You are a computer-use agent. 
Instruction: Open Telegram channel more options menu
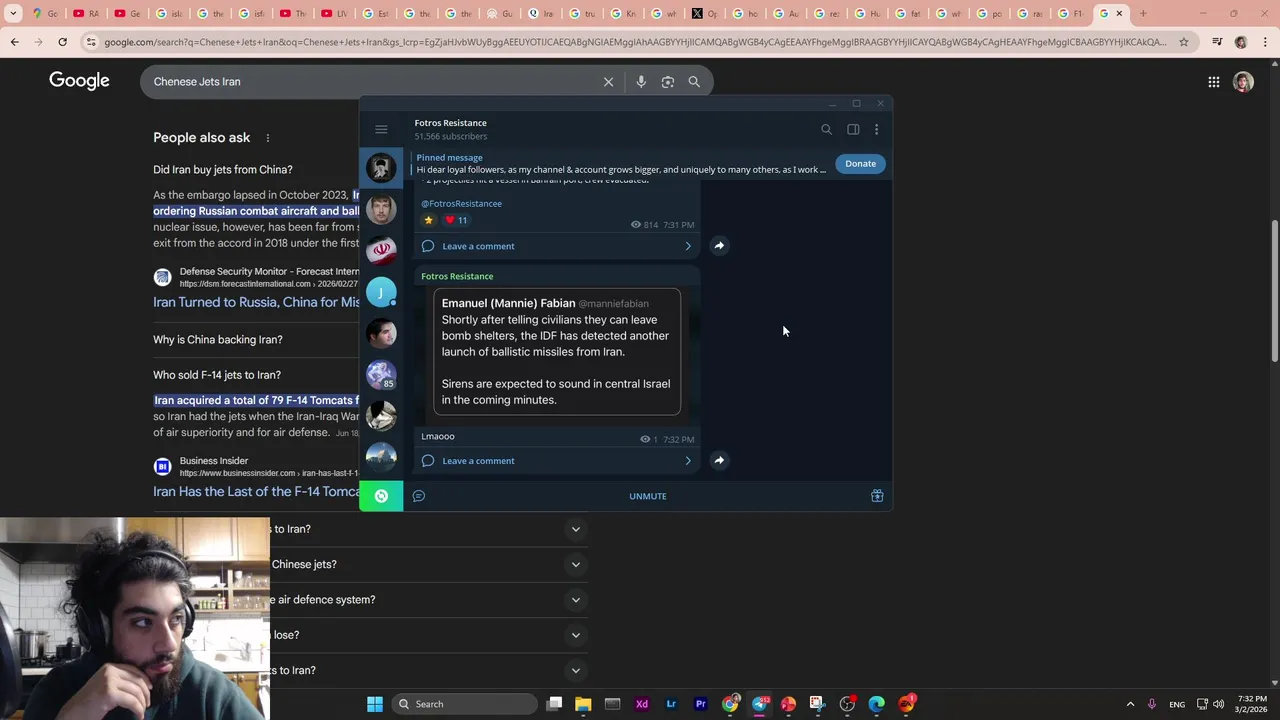pyautogui.click(x=876, y=129)
